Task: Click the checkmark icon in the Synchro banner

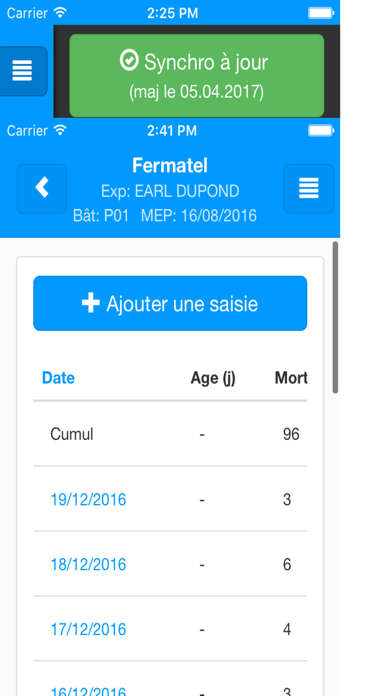Action: 129,60
